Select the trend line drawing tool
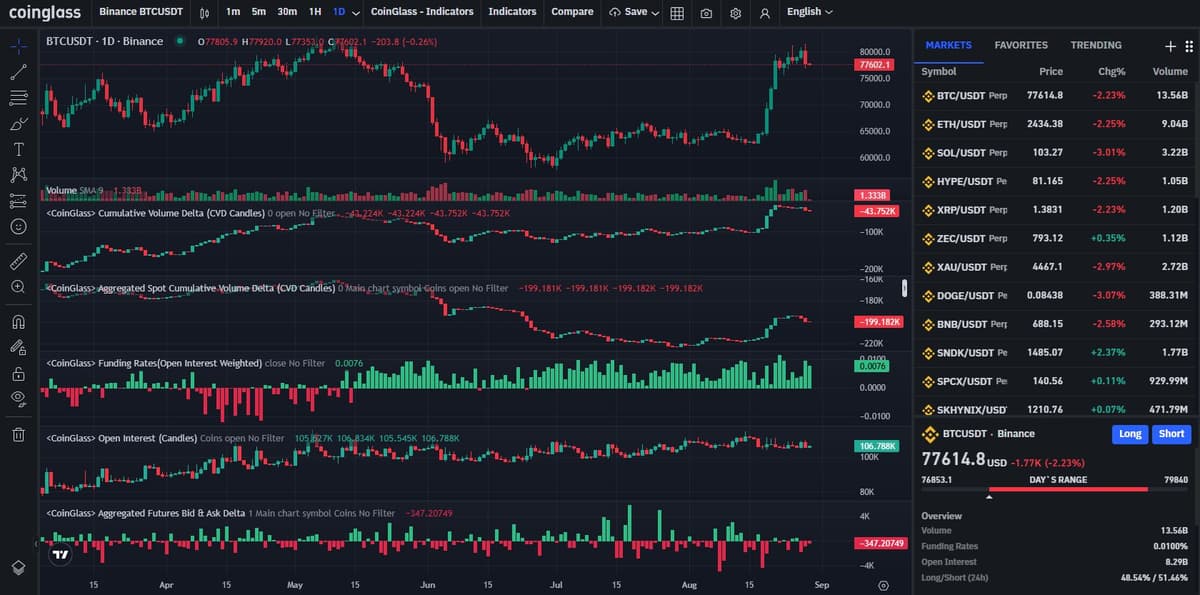The height and width of the screenshot is (595, 1200). point(18,72)
